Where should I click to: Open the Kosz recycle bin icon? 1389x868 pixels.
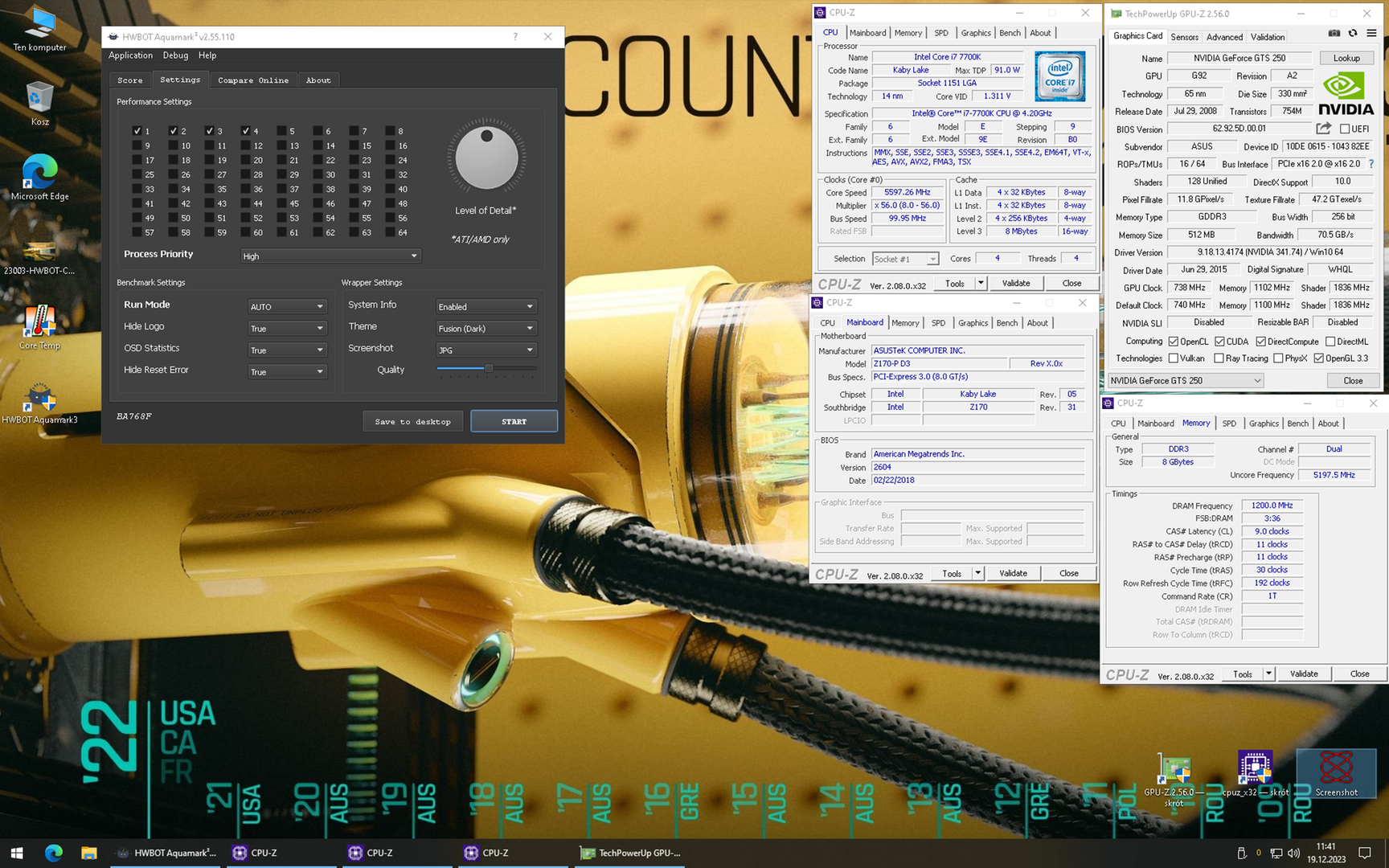pos(39,104)
